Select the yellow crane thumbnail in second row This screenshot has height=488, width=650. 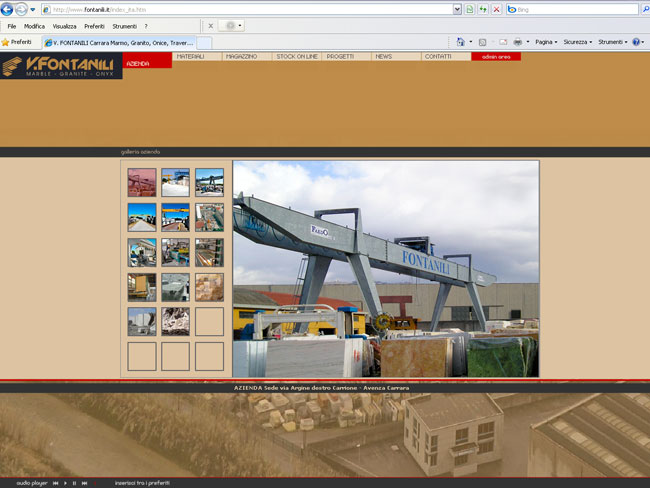pos(175,217)
